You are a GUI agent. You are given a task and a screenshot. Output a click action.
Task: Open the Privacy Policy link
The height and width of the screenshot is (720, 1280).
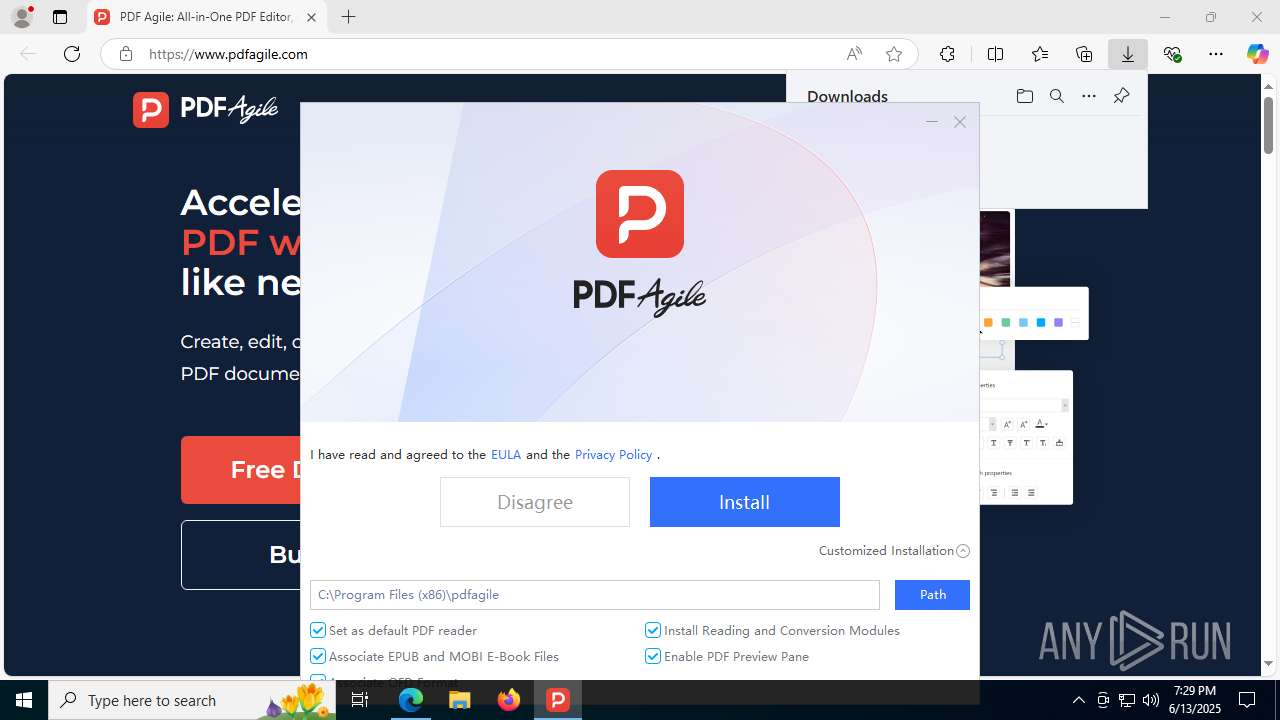(613, 454)
